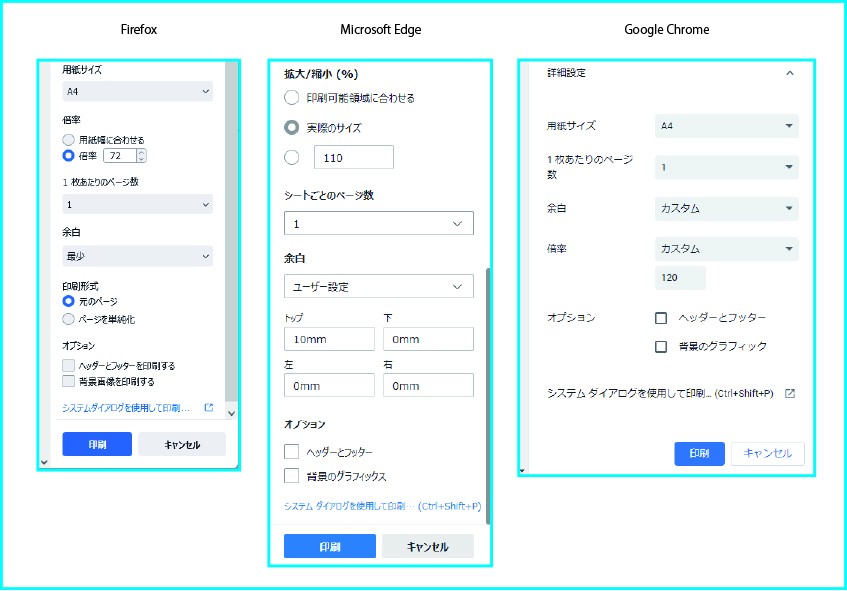
Task: Click the scale field showing 120 in Chrome
Action: coord(680,278)
